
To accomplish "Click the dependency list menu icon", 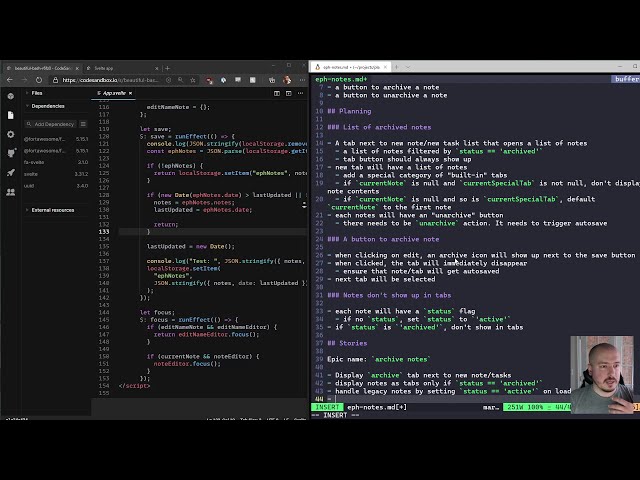I will pos(83,124).
